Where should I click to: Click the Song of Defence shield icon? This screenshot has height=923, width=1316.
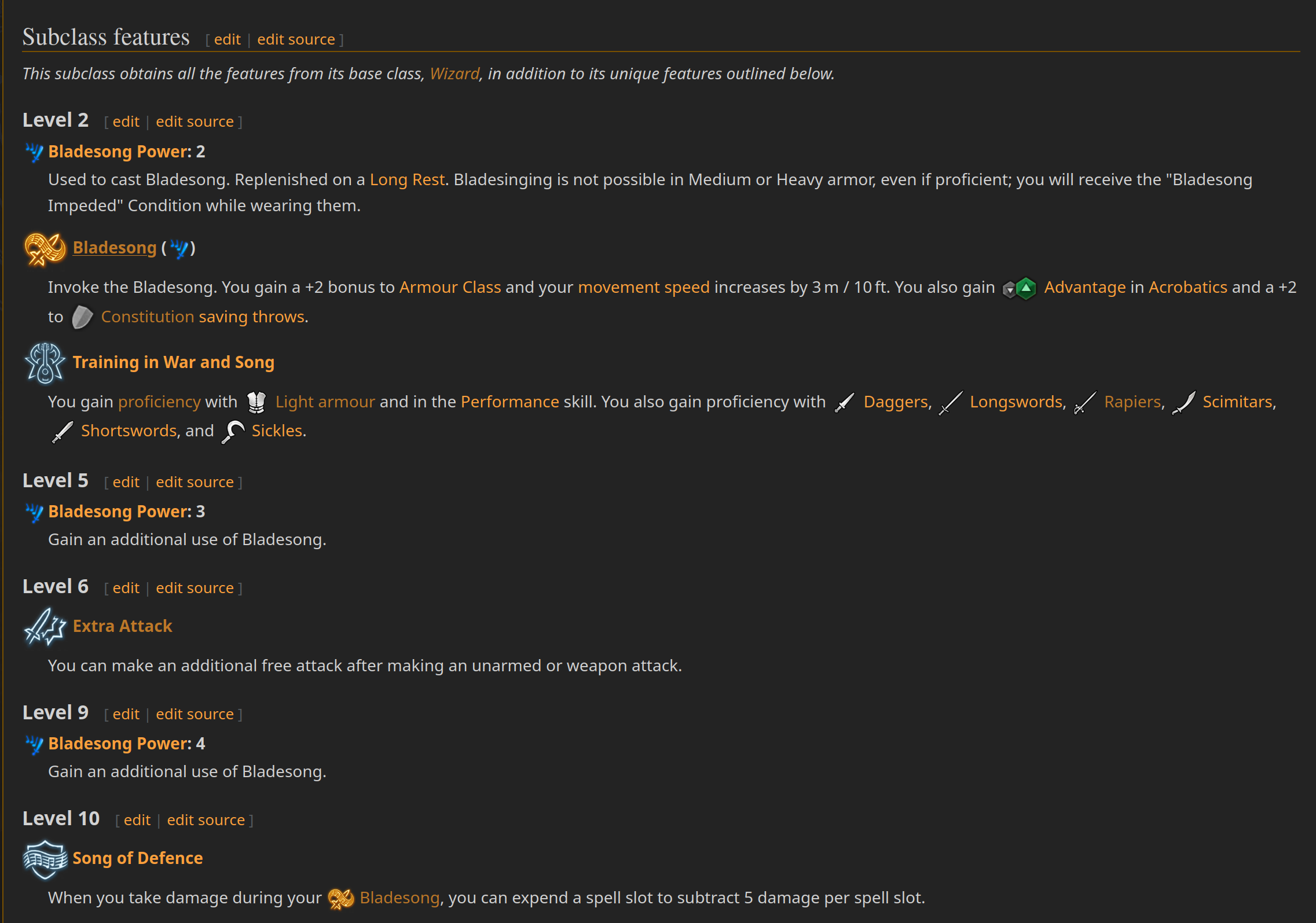(45, 859)
